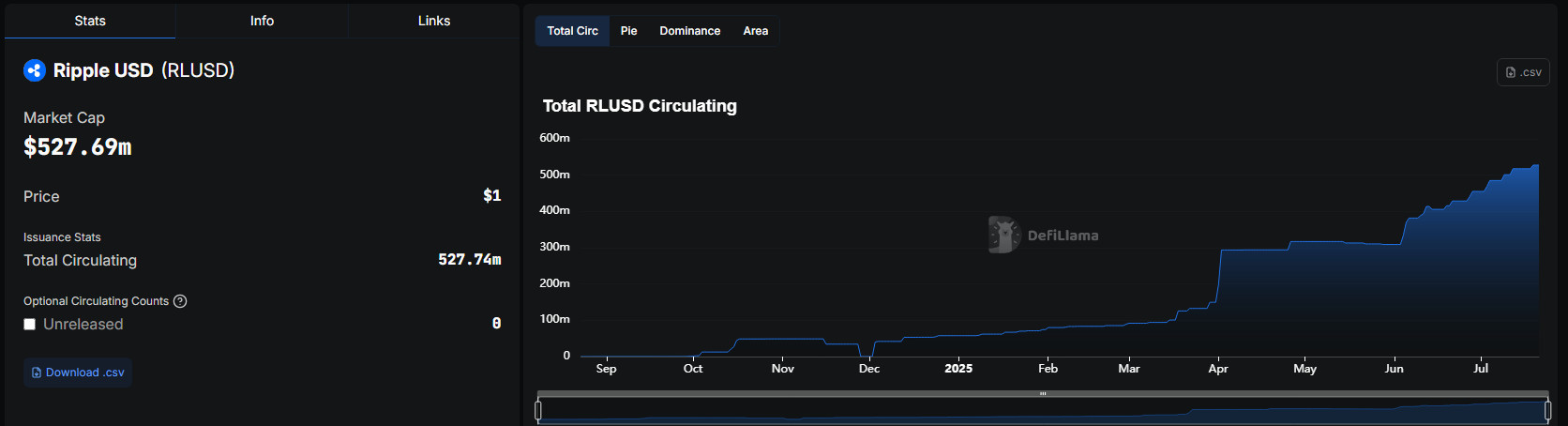Image resolution: width=1568 pixels, height=426 pixels.
Task: Click the Issuance Stats label
Action: pyautogui.click(x=62, y=237)
